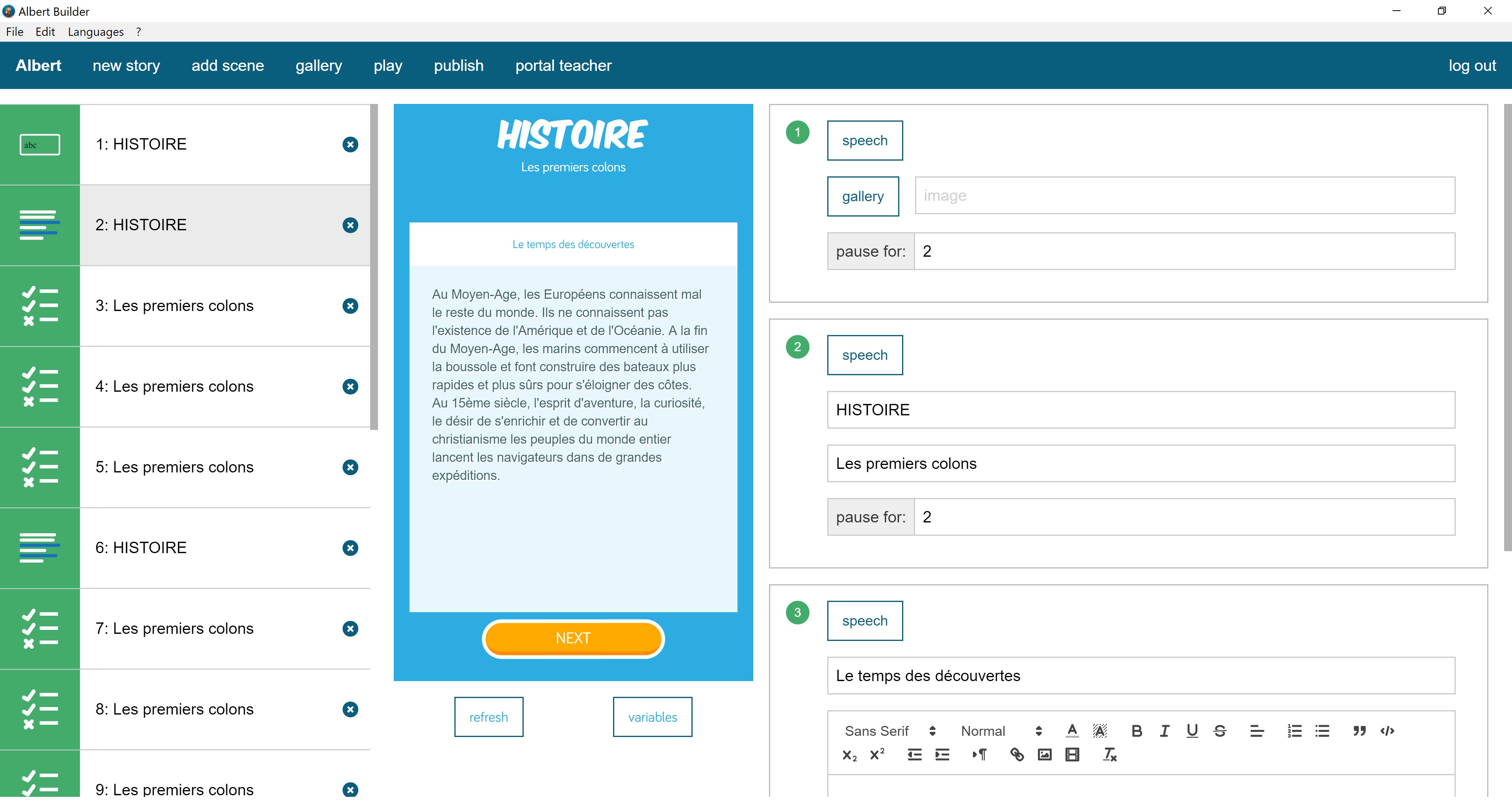Open the text alignment dropdown
The height and width of the screenshot is (811, 1512).
1257,731
